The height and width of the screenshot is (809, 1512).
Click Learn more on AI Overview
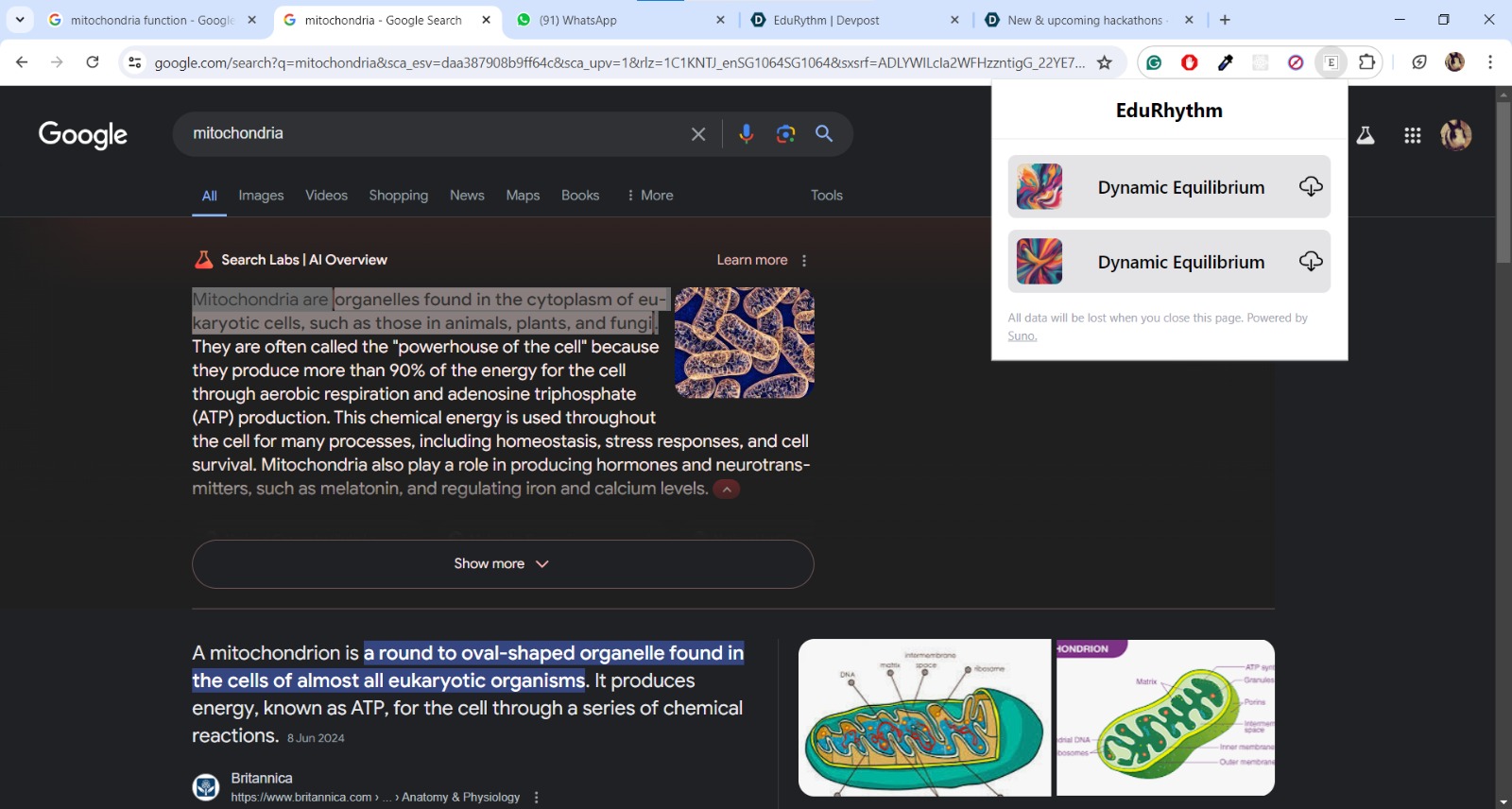752,260
